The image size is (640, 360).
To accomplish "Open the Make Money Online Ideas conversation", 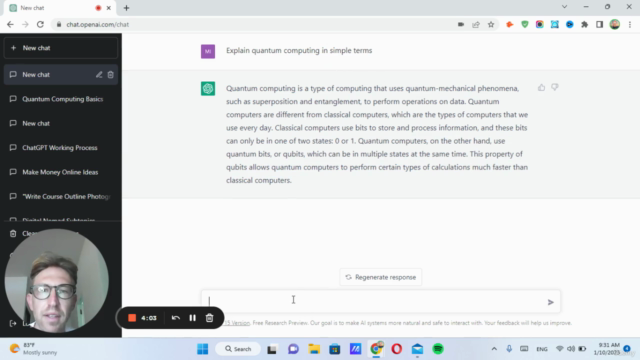I will 61,172.
